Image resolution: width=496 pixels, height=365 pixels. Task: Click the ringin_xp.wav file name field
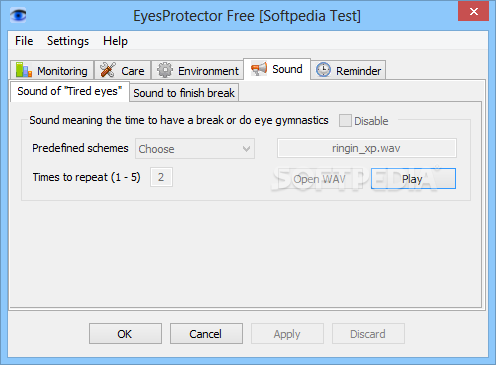tap(367, 148)
